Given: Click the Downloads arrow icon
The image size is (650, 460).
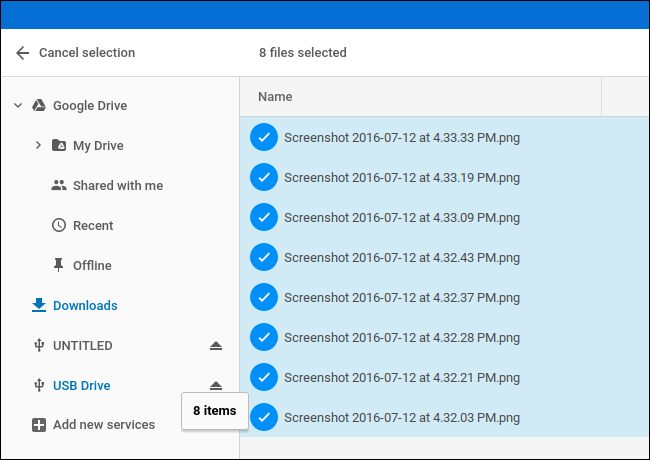Looking at the screenshot, I should click(39, 306).
